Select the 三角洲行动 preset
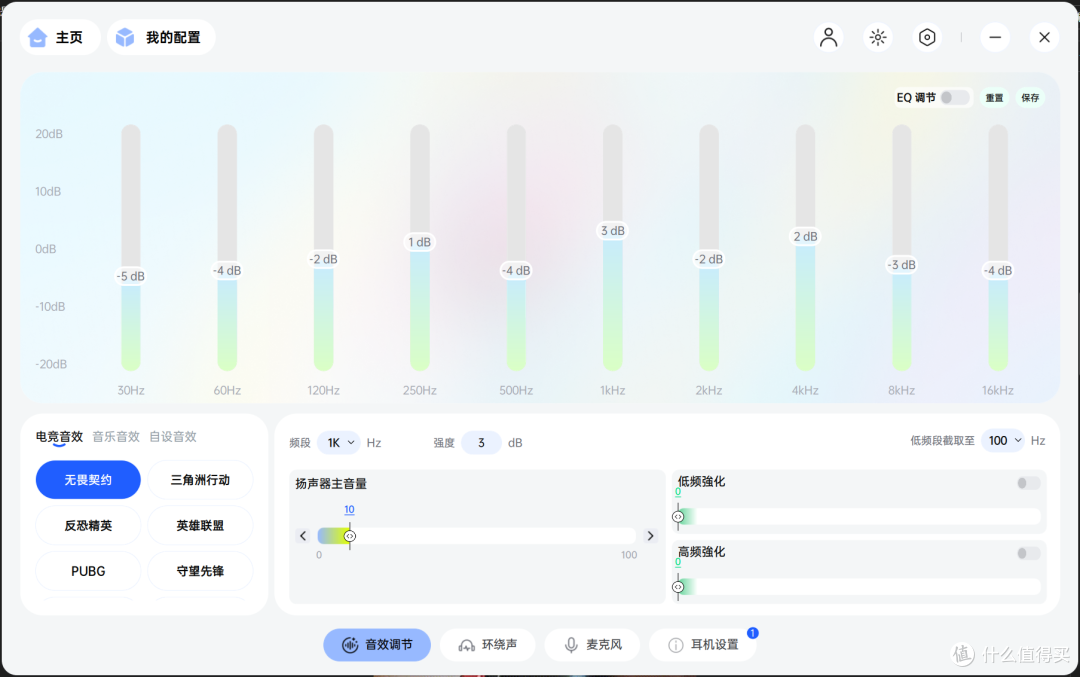This screenshot has width=1080, height=677. [200, 480]
